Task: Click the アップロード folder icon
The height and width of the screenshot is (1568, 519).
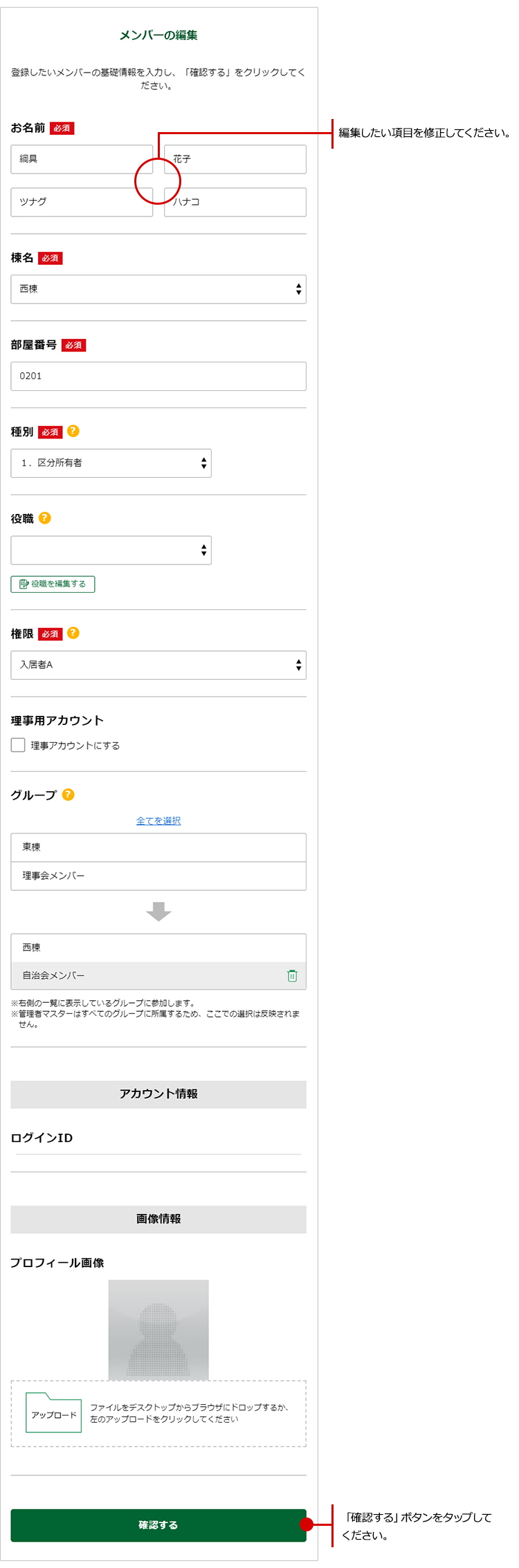Action: [x=53, y=1413]
